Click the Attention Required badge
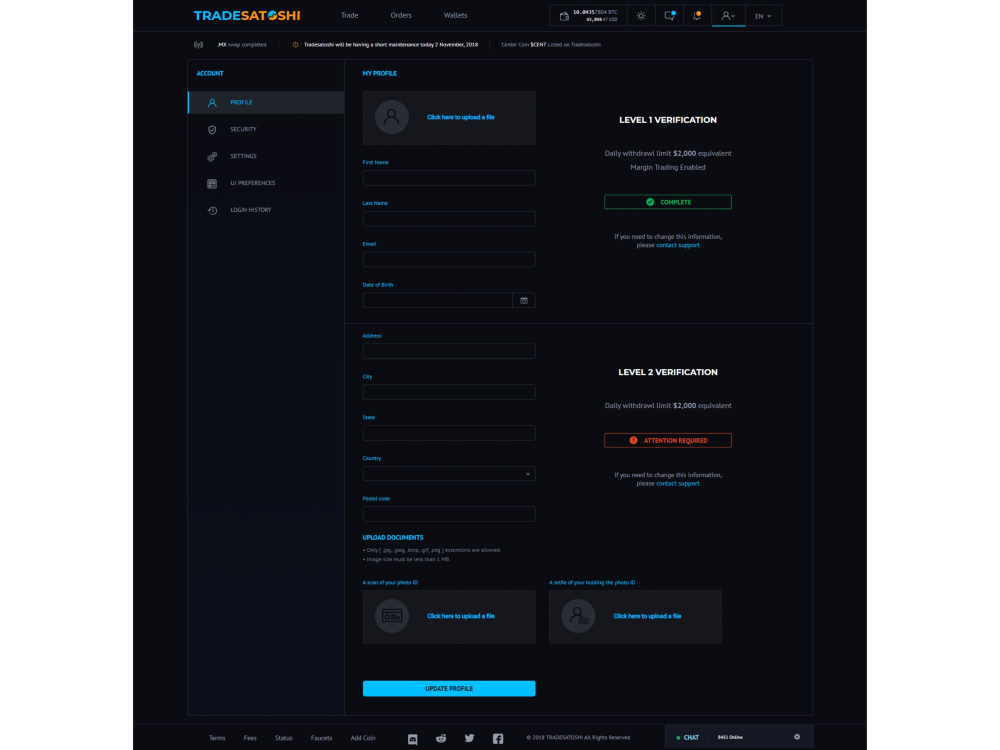 coord(668,441)
